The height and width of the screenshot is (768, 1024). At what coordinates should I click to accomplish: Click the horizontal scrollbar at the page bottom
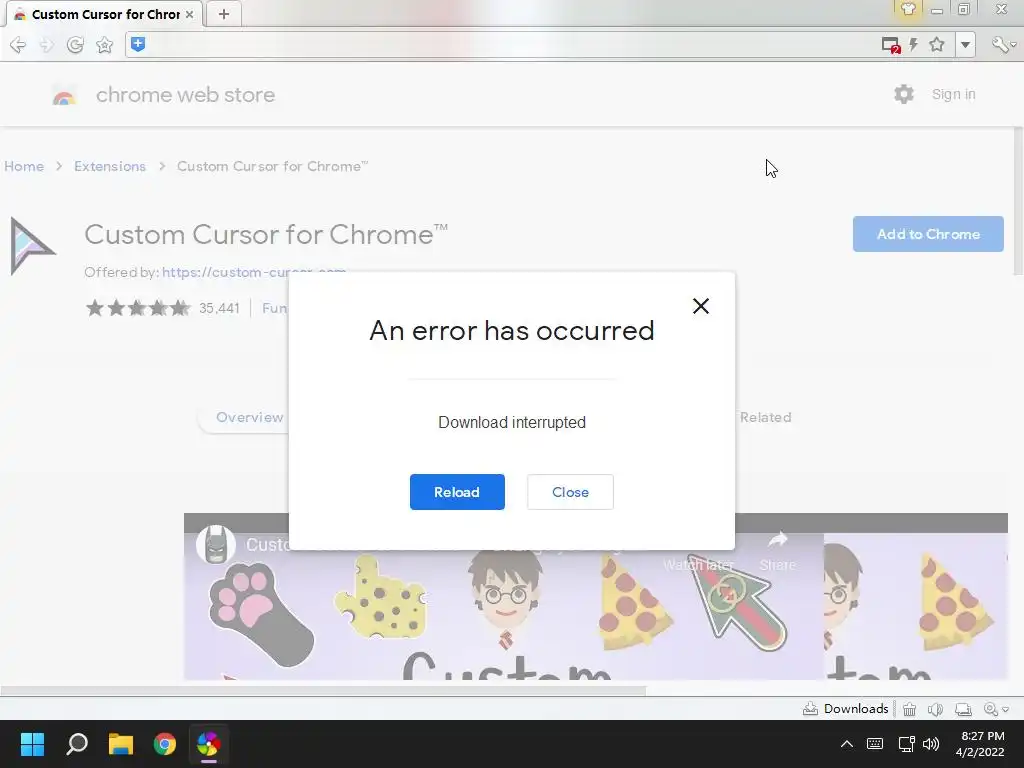323,691
